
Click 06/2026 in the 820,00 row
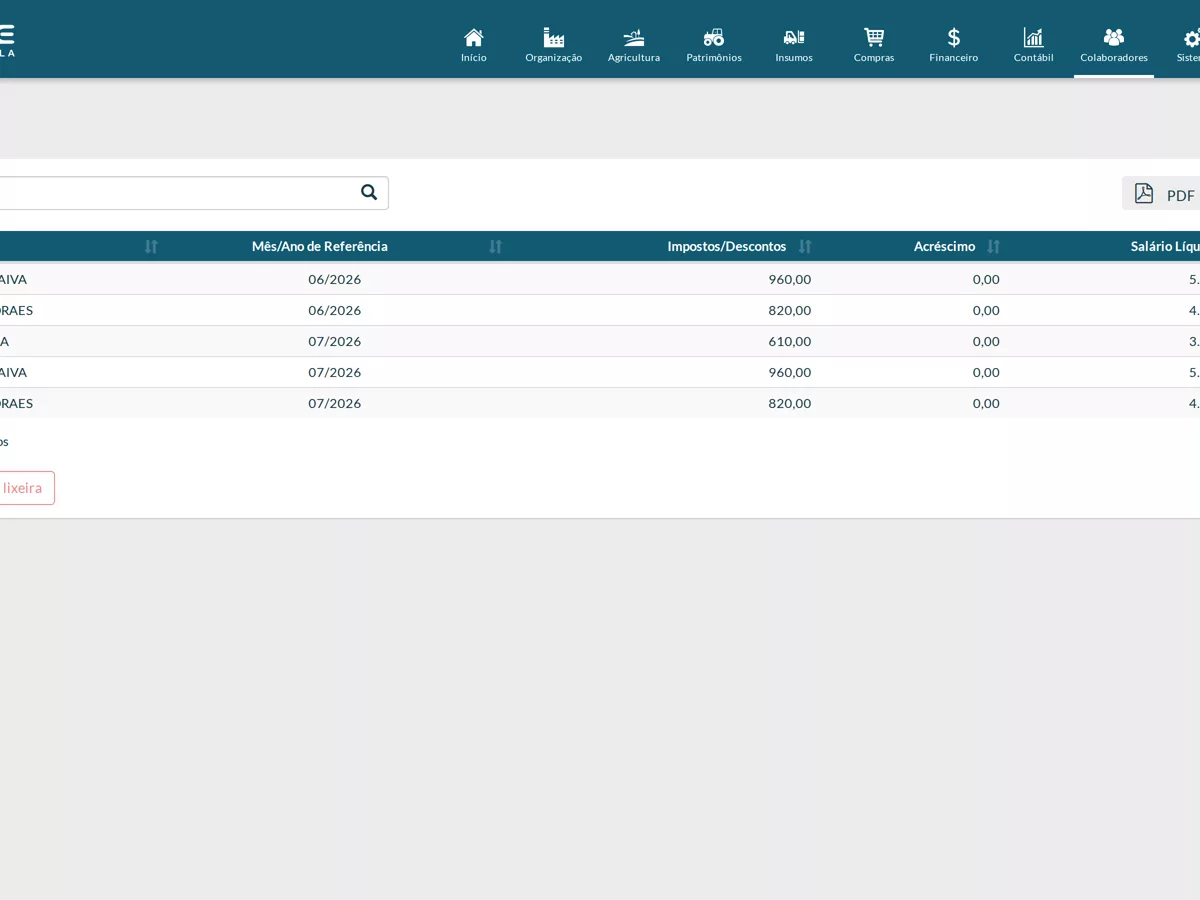pos(335,310)
